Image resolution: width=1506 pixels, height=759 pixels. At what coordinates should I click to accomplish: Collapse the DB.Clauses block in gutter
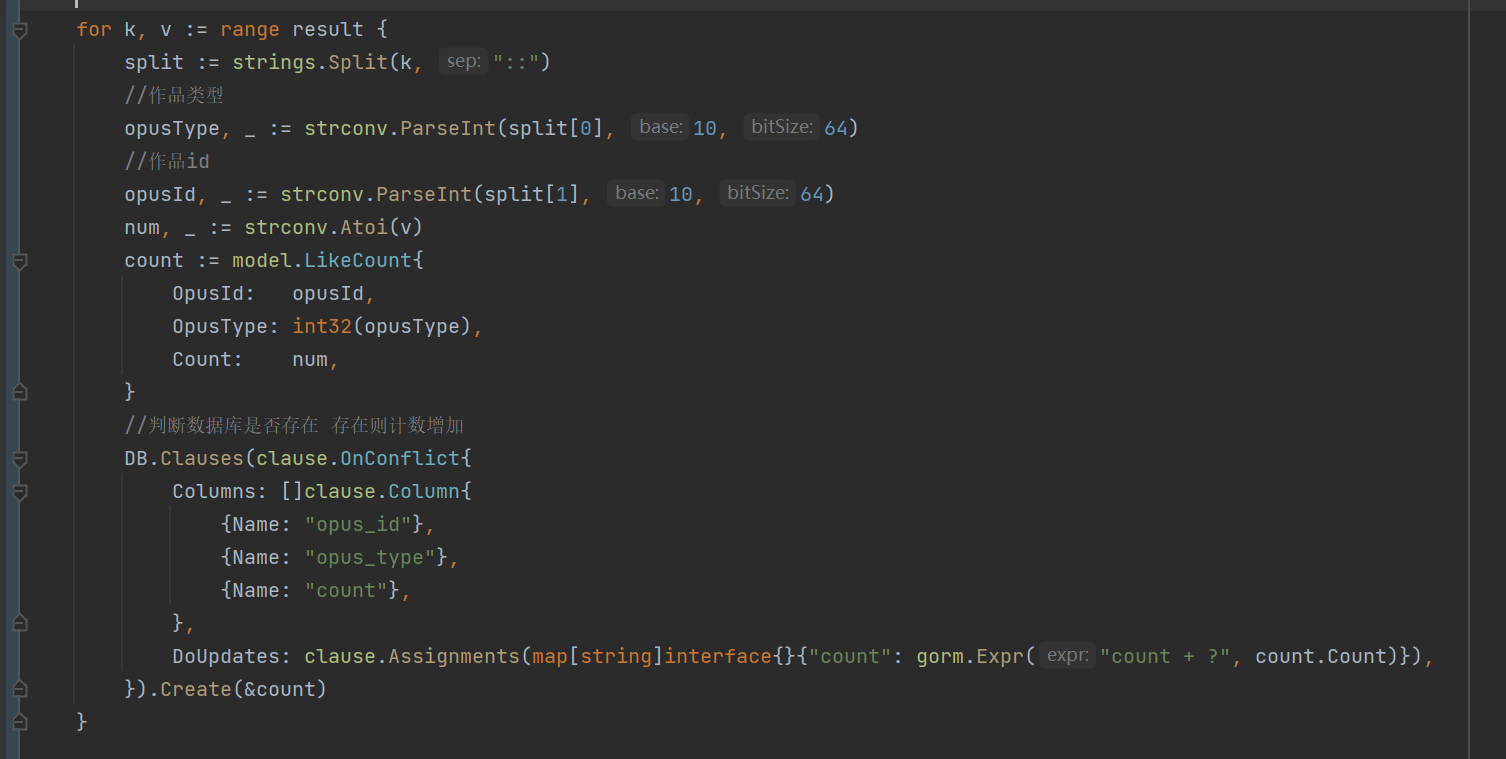click(19, 459)
